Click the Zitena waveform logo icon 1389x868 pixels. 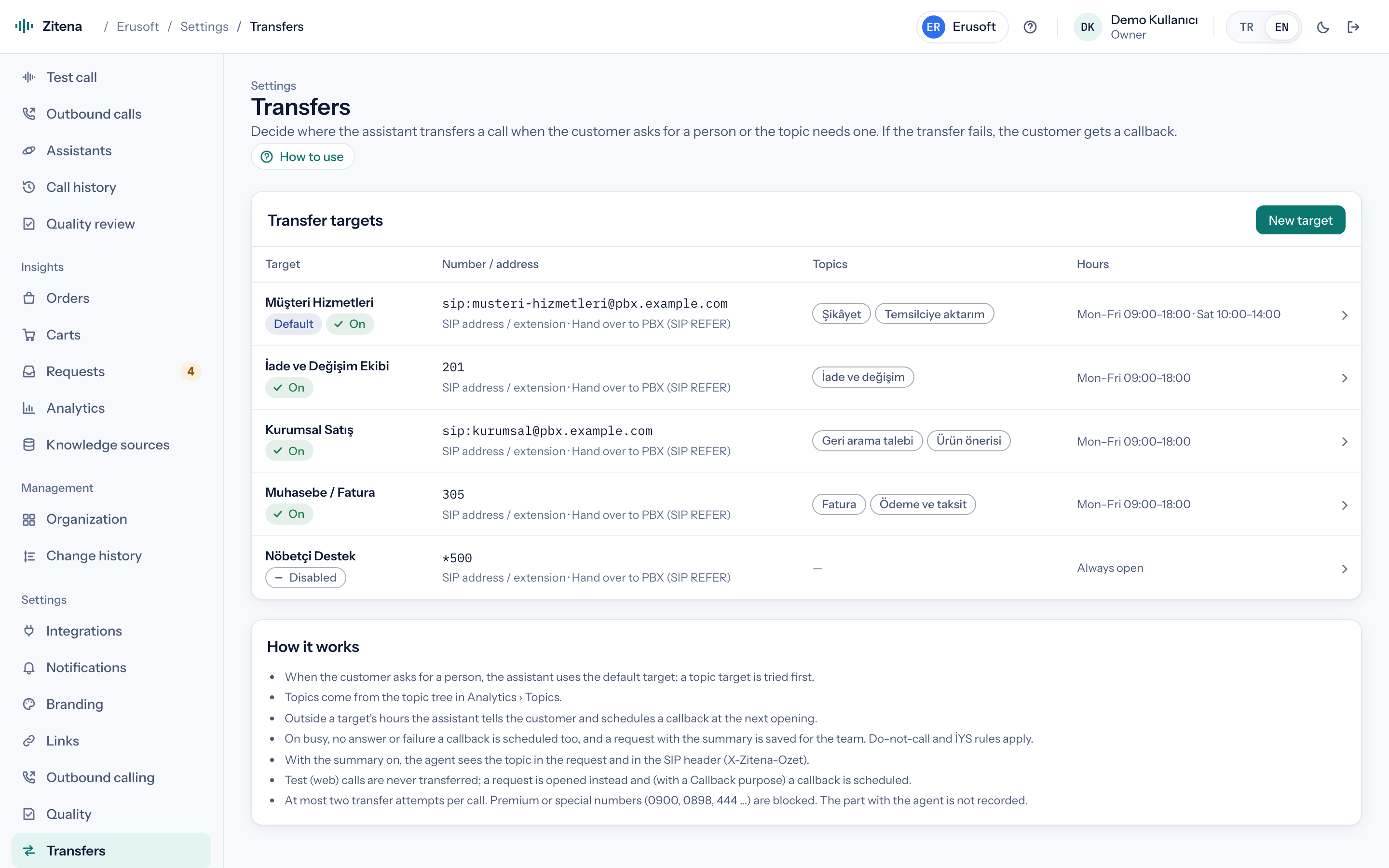[24, 27]
